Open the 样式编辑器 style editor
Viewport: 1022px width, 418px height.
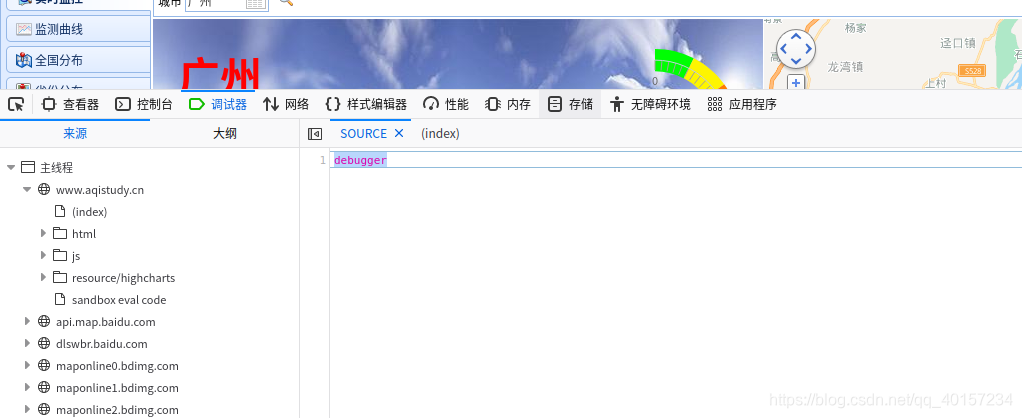tap(366, 104)
